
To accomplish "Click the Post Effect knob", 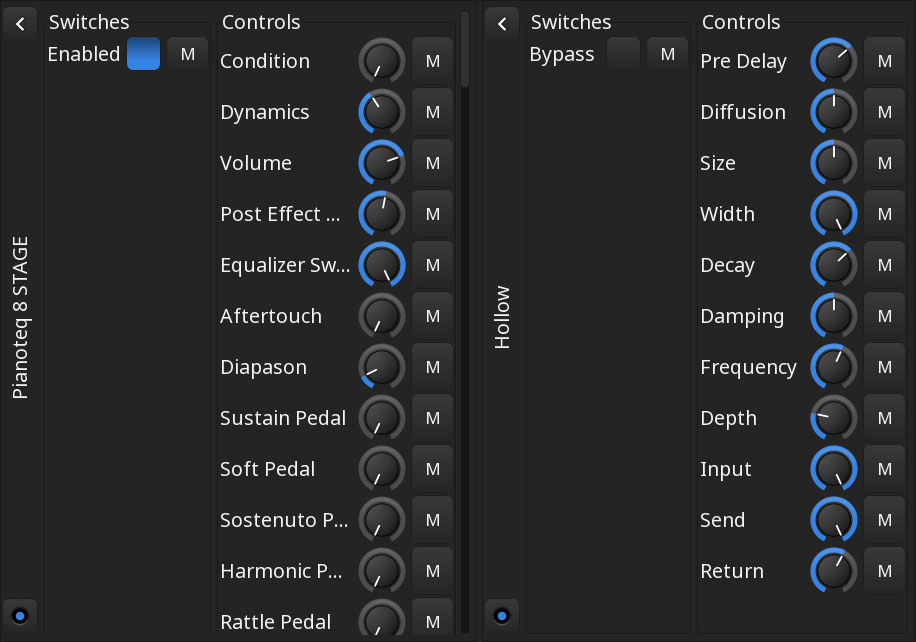I will tap(381, 214).
